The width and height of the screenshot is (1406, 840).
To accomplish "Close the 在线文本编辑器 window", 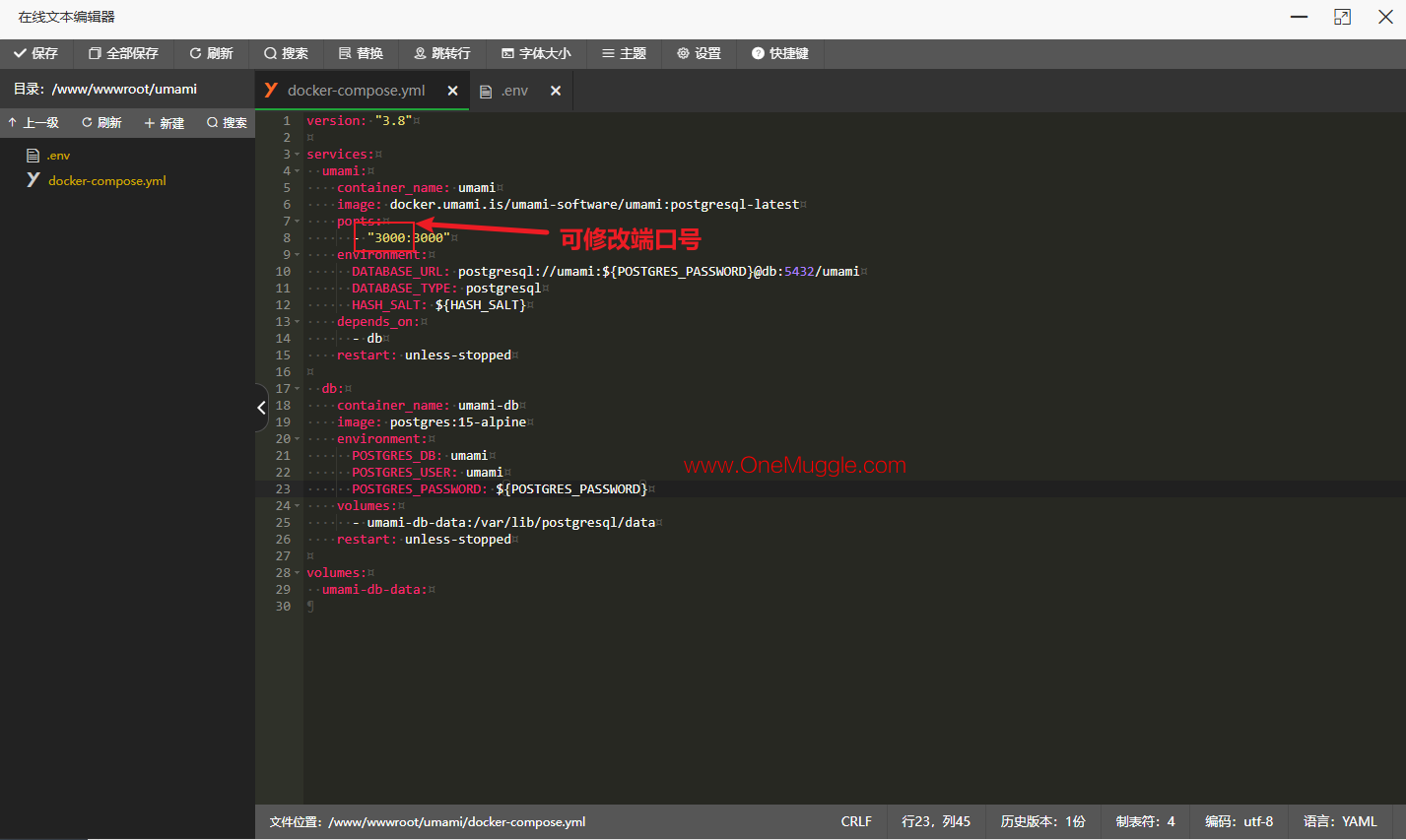I will click(1385, 17).
